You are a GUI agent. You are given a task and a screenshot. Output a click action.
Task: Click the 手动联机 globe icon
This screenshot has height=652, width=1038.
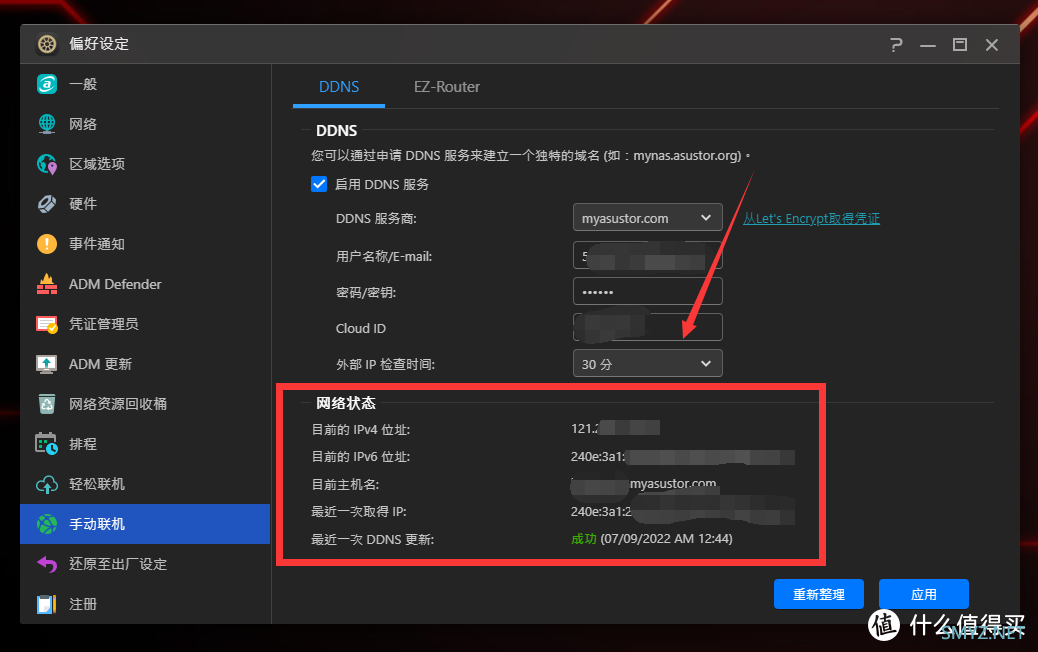click(47, 524)
